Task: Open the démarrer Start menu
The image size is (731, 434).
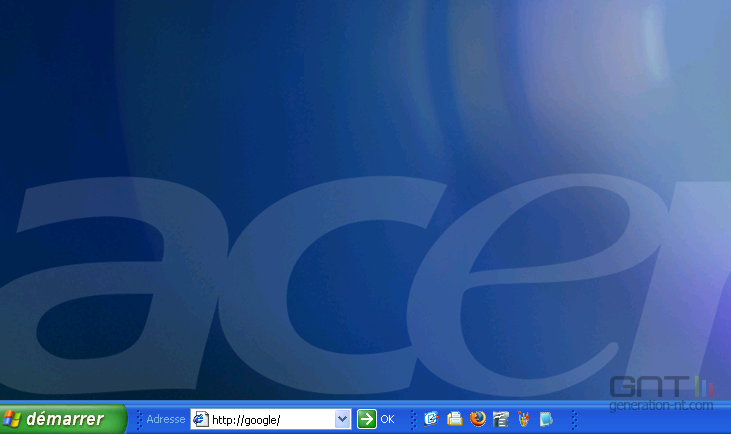Action: click(63, 419)
